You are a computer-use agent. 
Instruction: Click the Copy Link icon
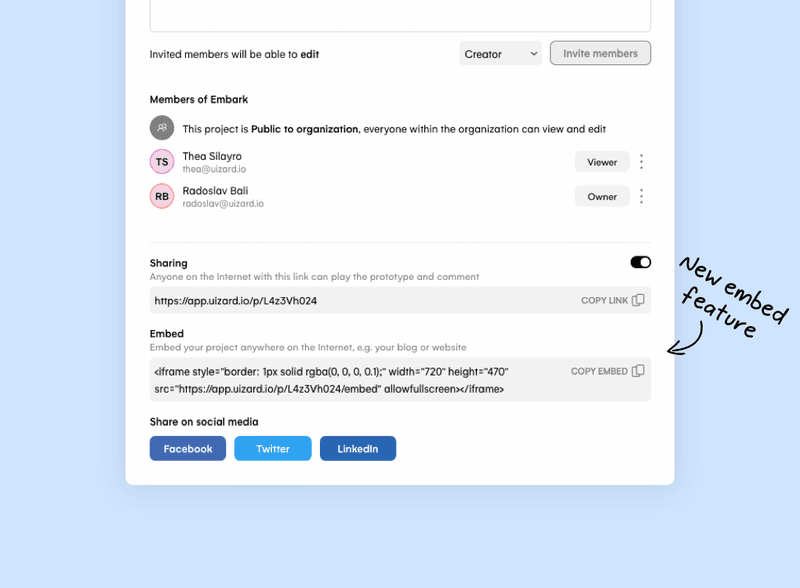click(x=637, y=300)
